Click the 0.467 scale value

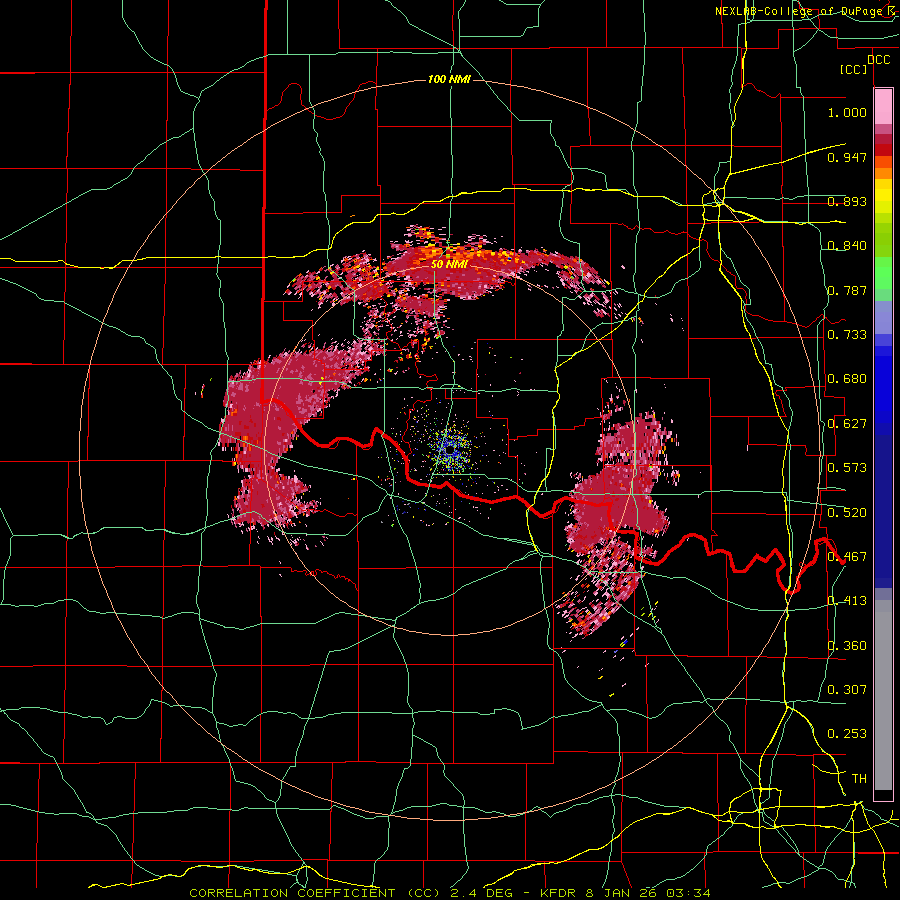847,557
